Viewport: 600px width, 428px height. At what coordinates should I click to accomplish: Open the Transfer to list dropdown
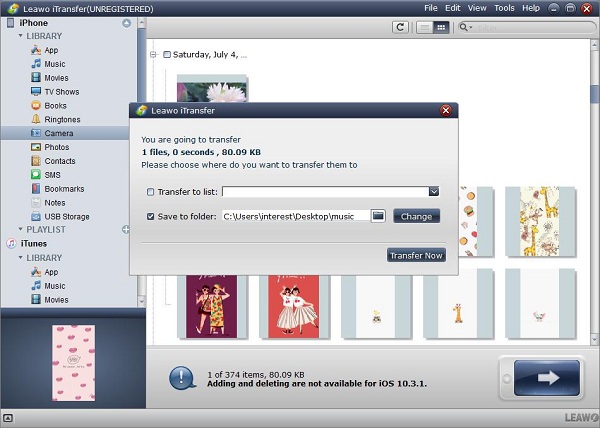point(434,192)
